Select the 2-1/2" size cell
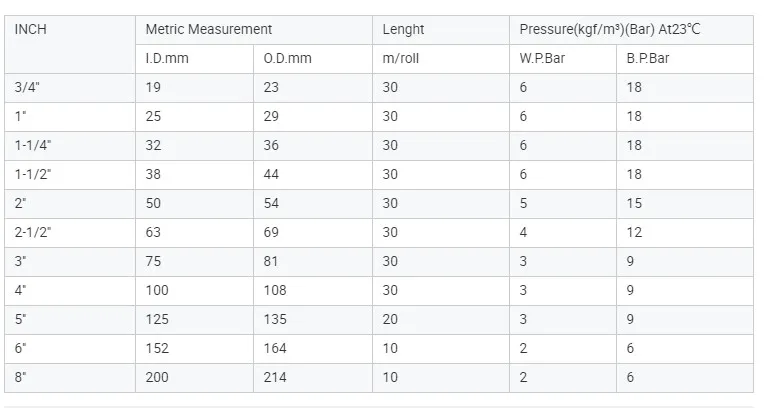The image size is (765, 408). (33, 232)
